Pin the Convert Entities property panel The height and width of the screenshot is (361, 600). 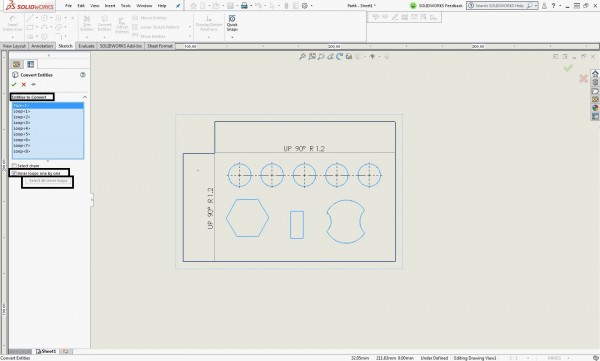click(33, 84)
